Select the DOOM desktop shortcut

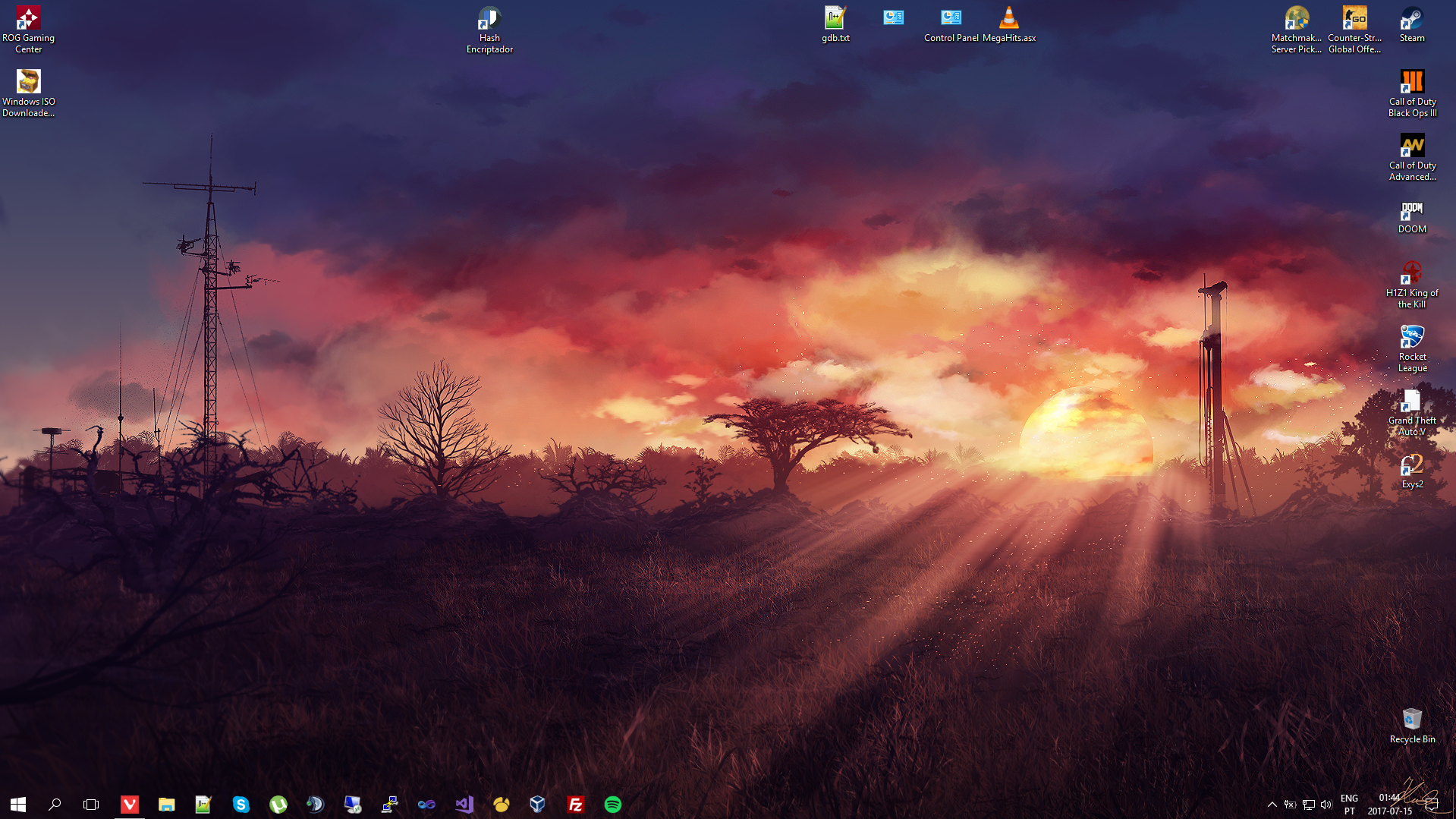click(1412, 217)
